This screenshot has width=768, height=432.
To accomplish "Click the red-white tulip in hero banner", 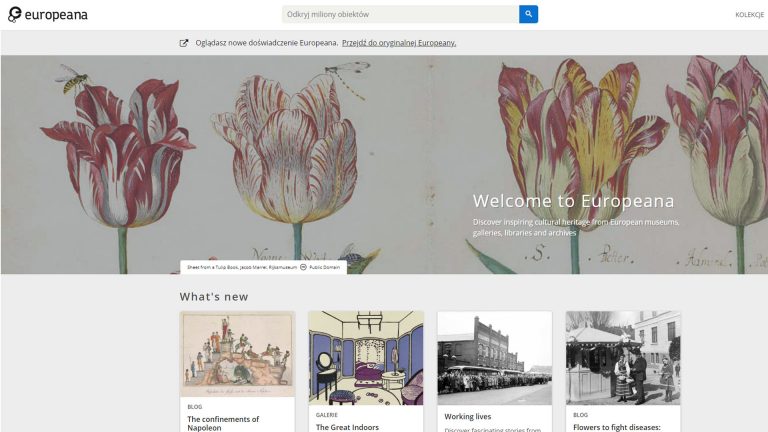I will [x=115, y=150].
